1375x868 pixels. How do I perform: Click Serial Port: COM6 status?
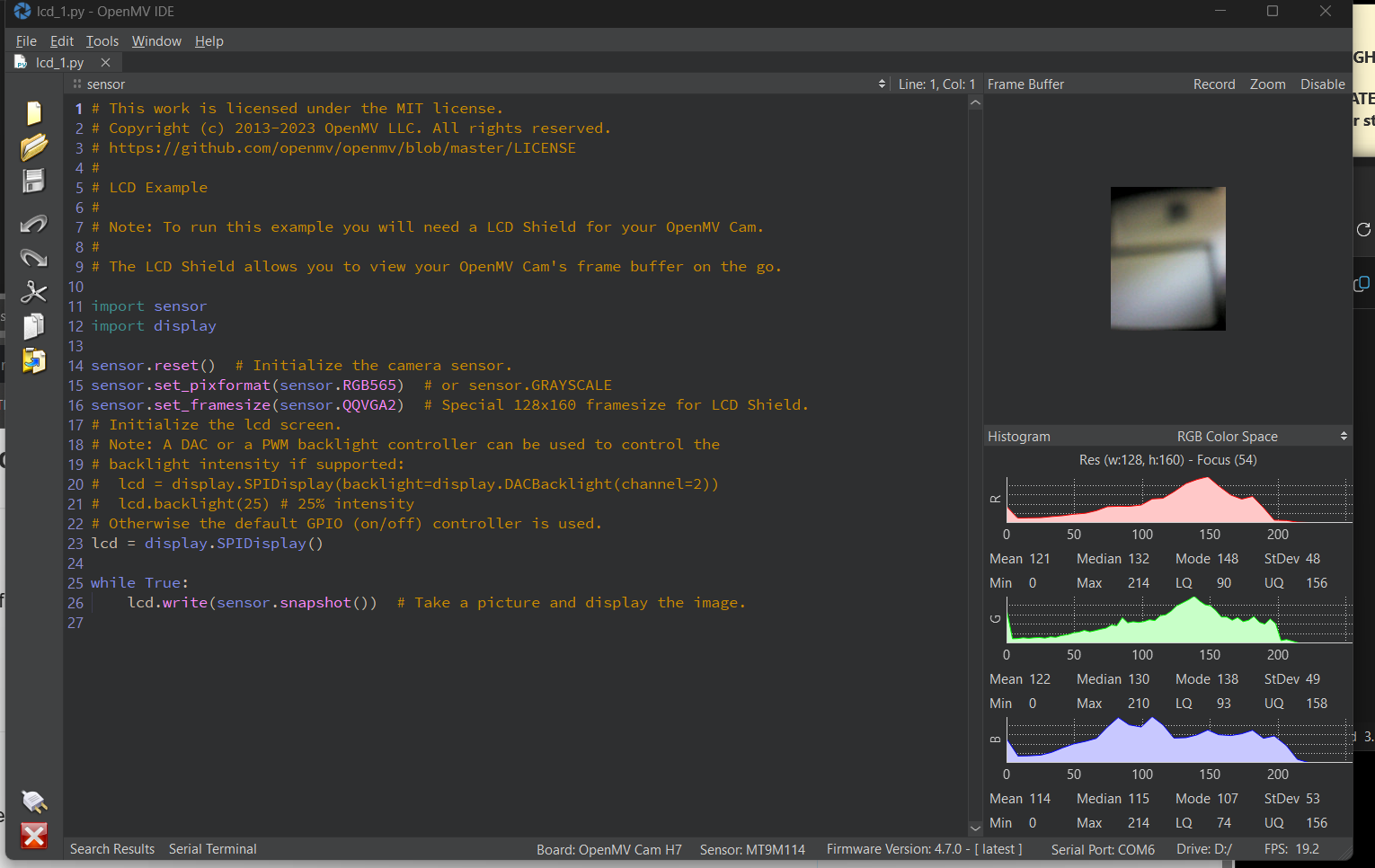pos(1103,849)
